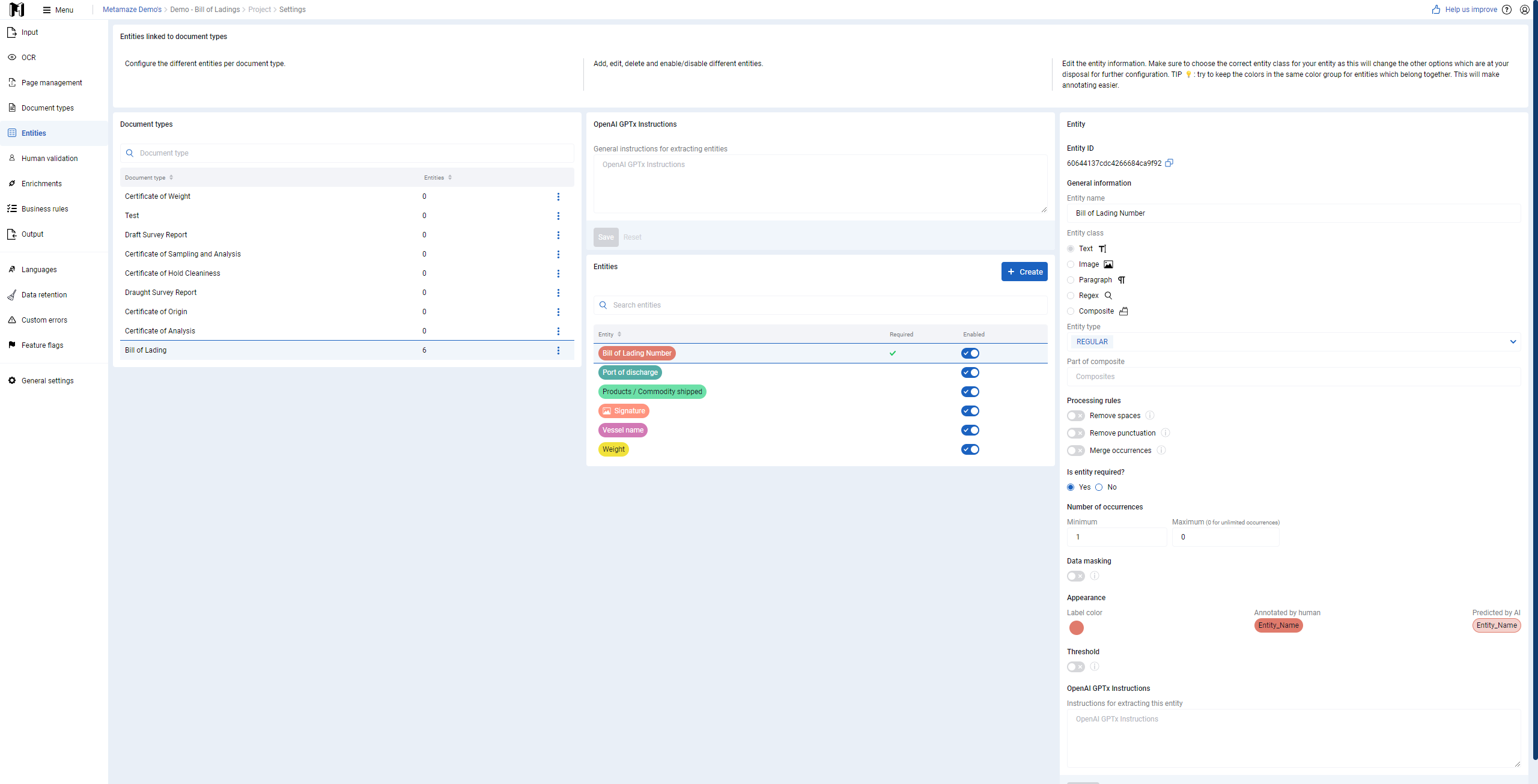Image resolution: width=1538 pixels, height=784 pixels.
Task: Enable Remove spaces processing rule
Action: 1076,416
